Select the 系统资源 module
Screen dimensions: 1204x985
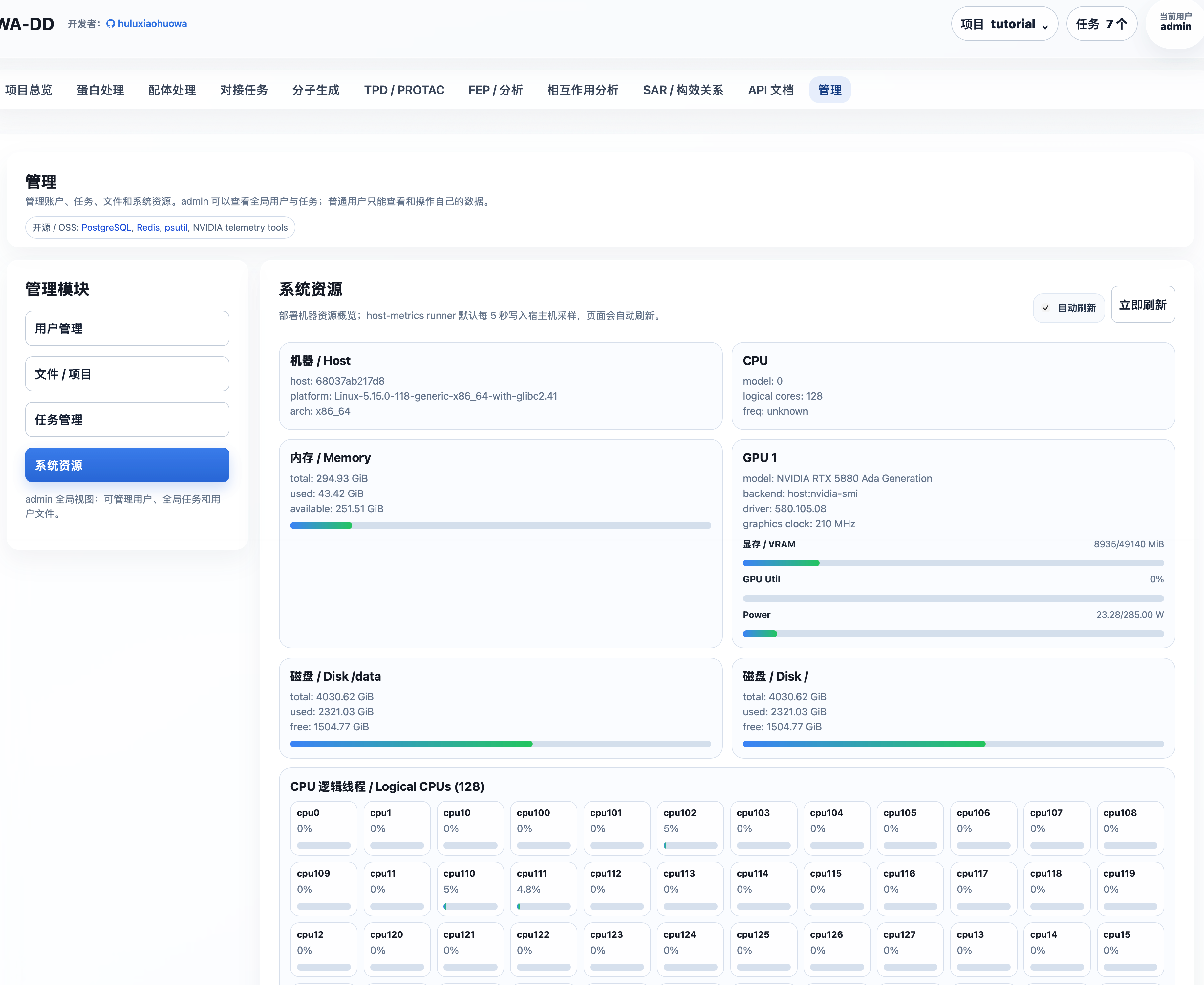127,465
